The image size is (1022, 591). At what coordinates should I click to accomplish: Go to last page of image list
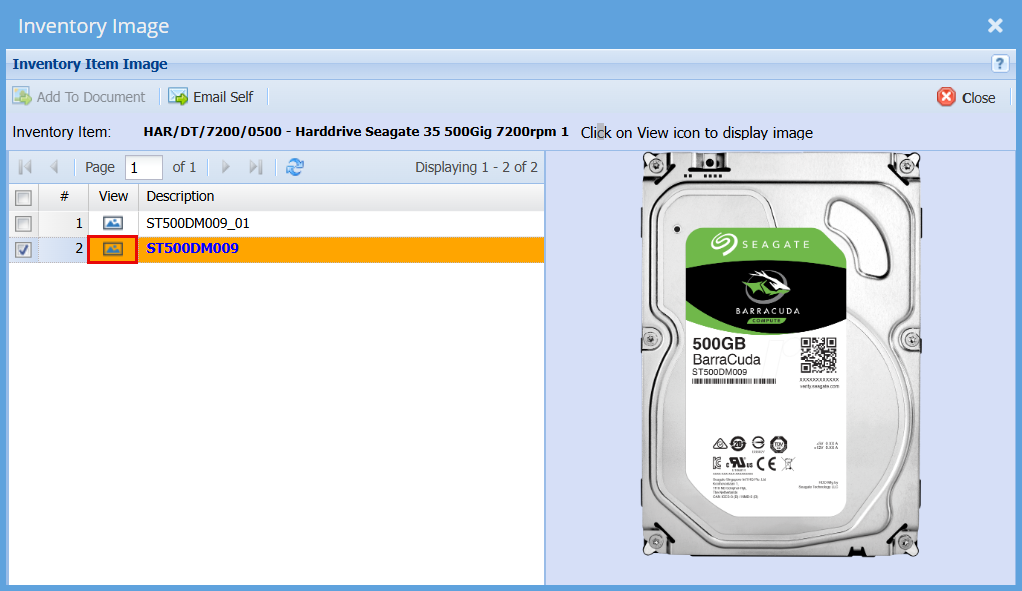click(x=256, y=167)
